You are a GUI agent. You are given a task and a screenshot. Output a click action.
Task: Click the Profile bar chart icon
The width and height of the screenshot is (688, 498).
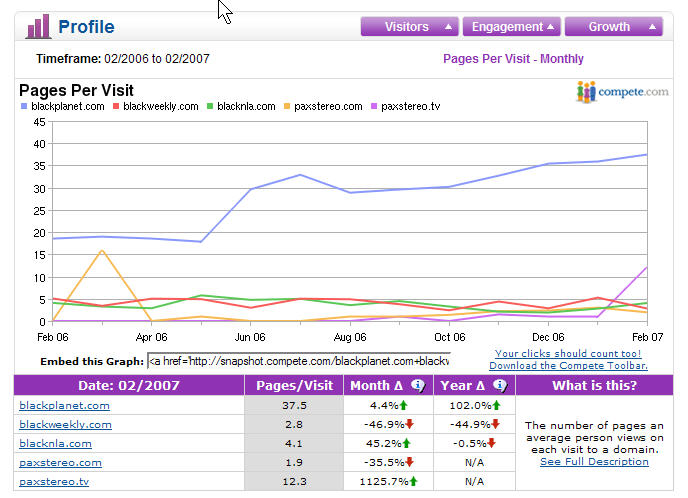38,26
